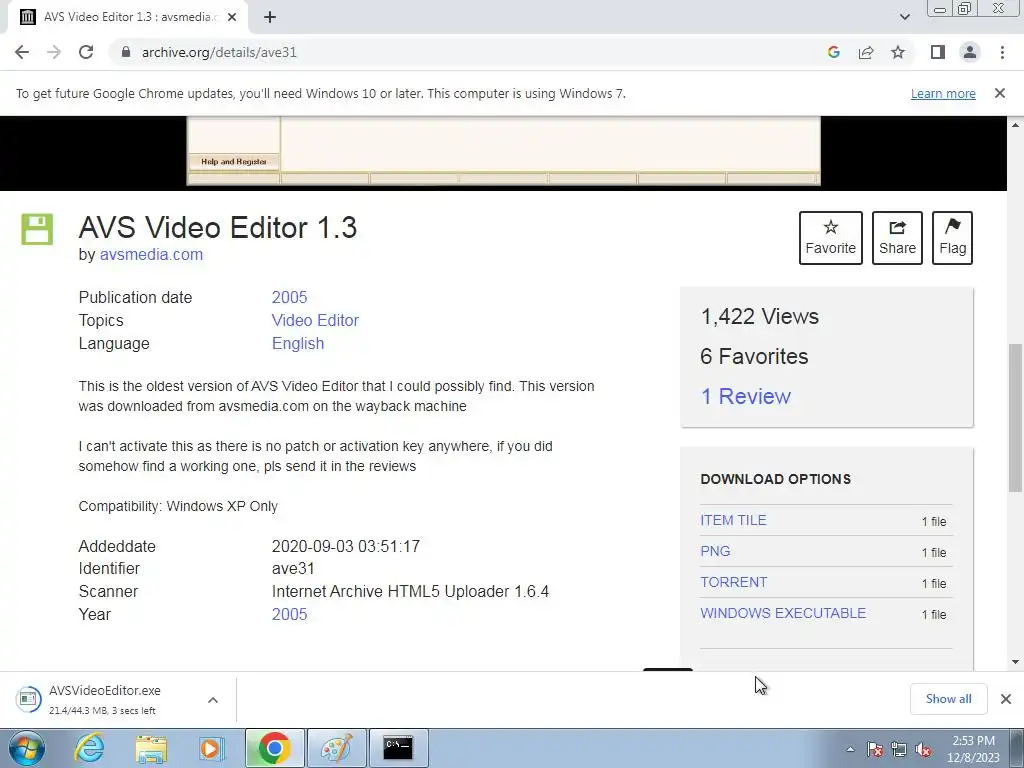Jump to the 1 Review link
Screen dimensions: 1024x768
pos(745,396)
